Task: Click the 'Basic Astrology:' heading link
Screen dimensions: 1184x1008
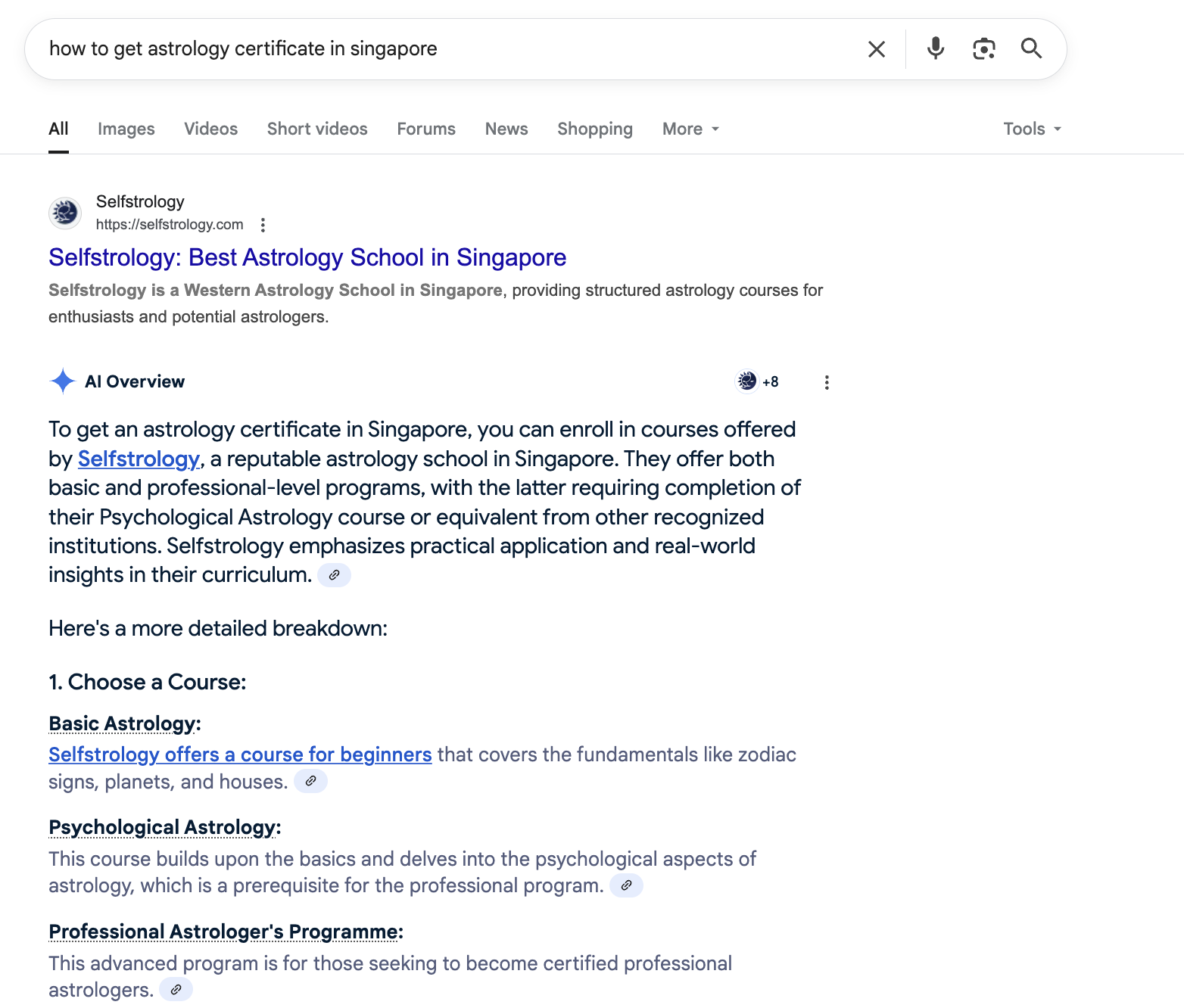Action: tap(125, 724)
